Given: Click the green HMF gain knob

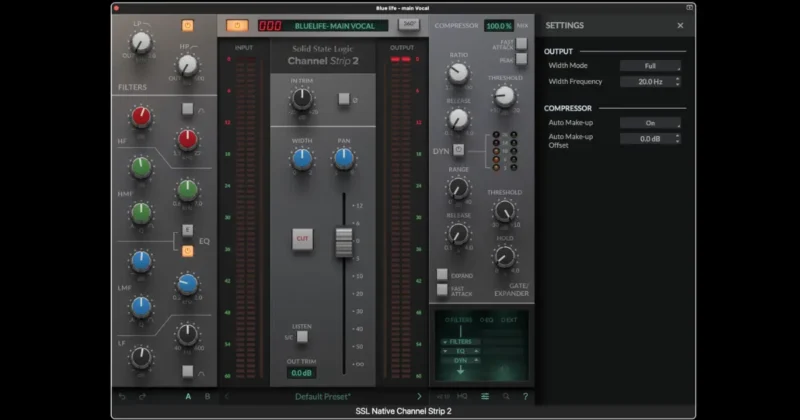Looking at the screenshot, I should [x=141, y=167].
